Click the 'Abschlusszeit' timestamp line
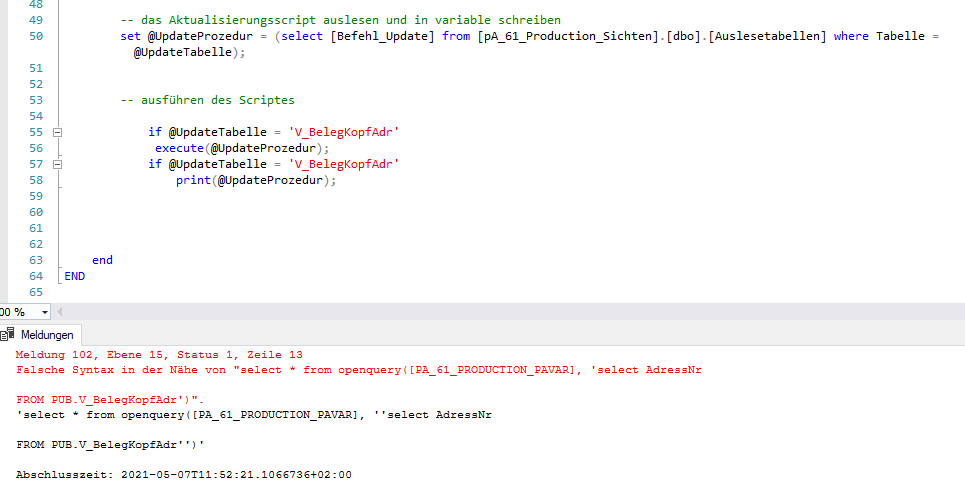Viewport: 965px width, 490px height. [x=184, y=475]
